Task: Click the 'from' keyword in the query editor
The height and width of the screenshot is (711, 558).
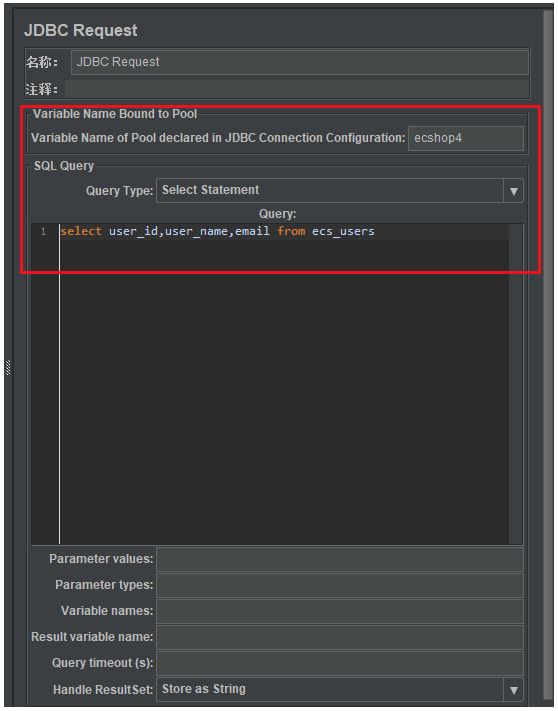Action: pos(291,231)
